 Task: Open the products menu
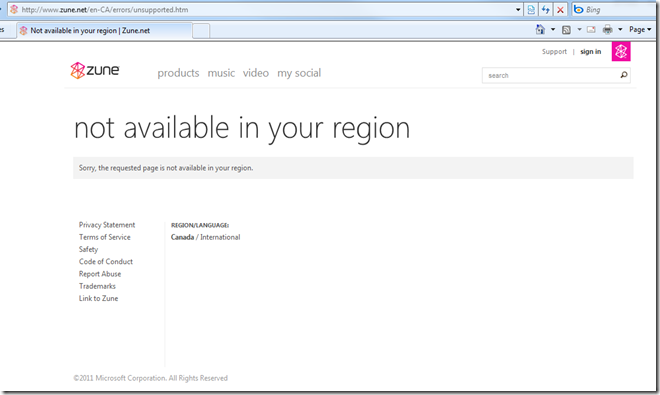coord(178,73)
